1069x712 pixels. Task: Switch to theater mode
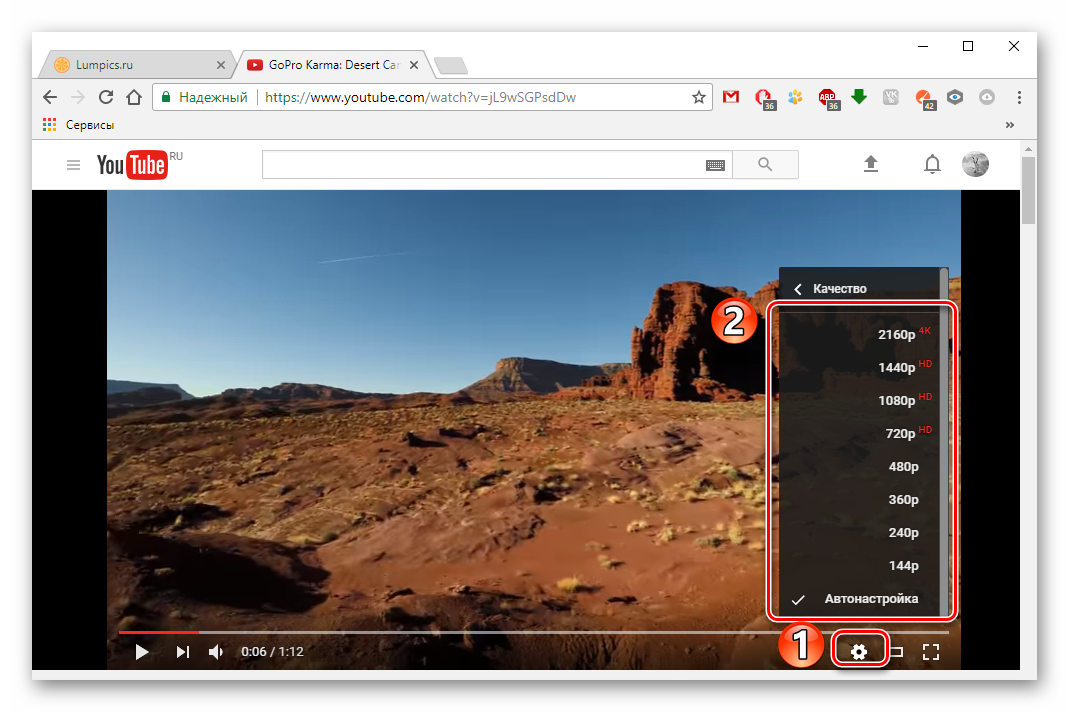[x=897, y=652]
